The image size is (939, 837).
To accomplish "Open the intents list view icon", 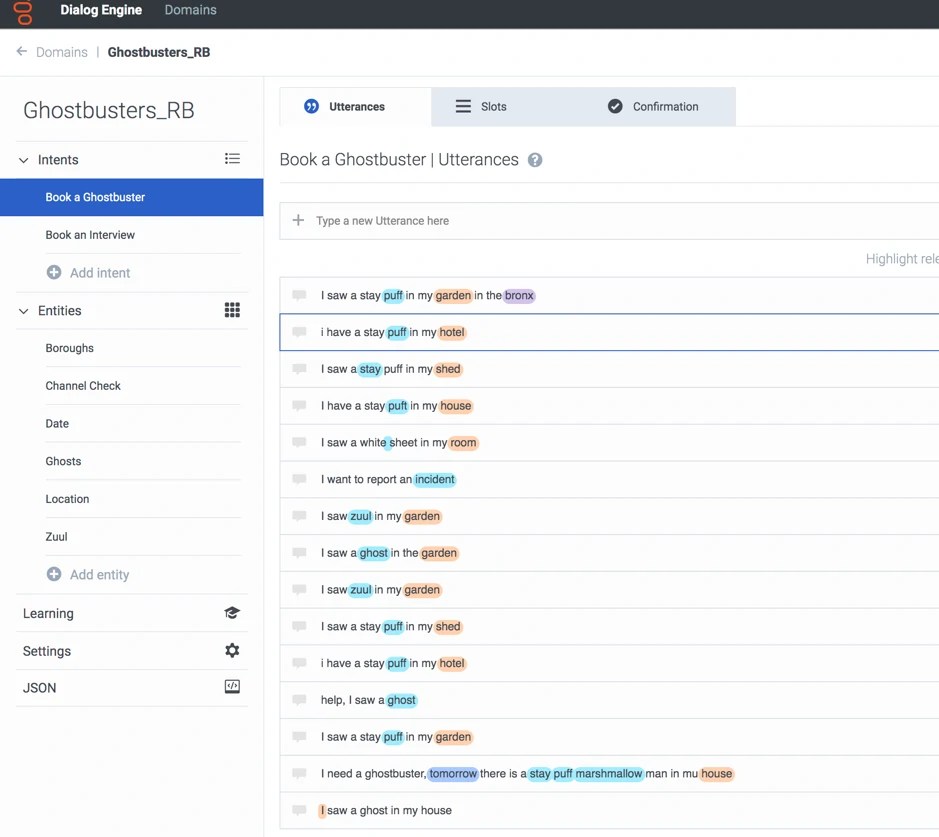I will (x=232, y=159).
